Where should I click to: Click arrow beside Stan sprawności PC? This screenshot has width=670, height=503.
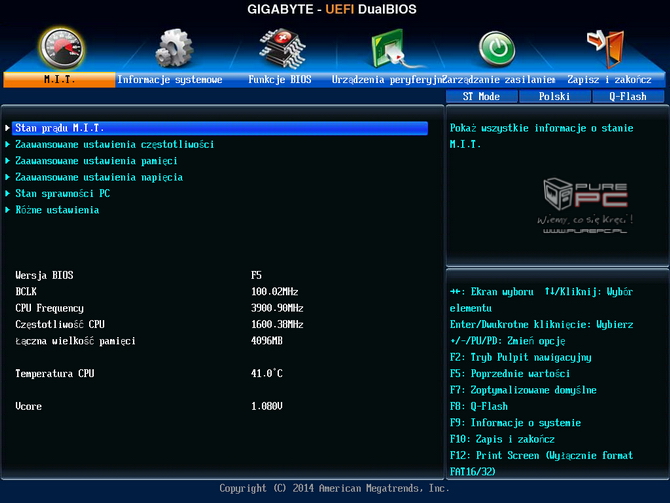(7, 194)
